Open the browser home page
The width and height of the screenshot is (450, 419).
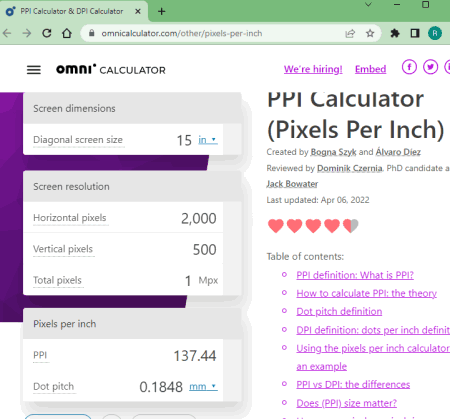67,33
